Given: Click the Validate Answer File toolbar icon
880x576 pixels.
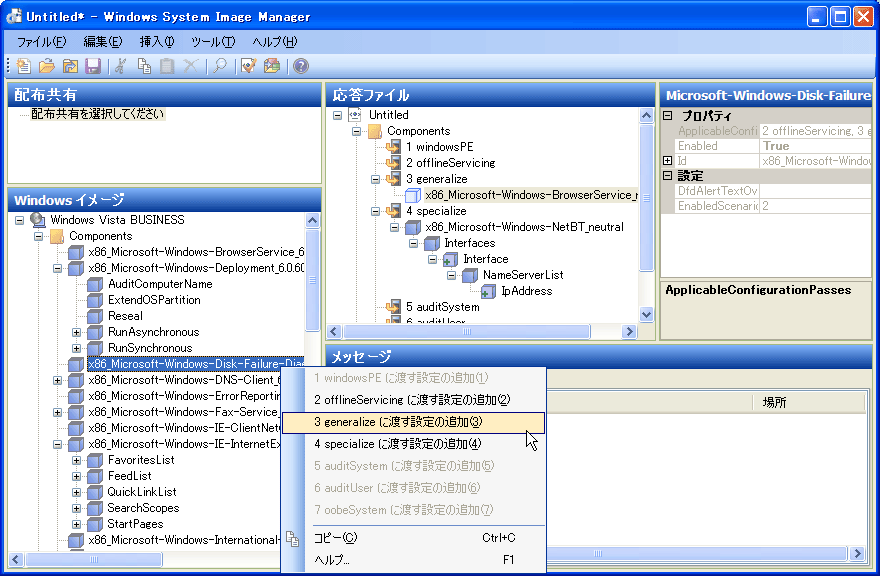Looking at the screenshot, I should coord(248,66).
